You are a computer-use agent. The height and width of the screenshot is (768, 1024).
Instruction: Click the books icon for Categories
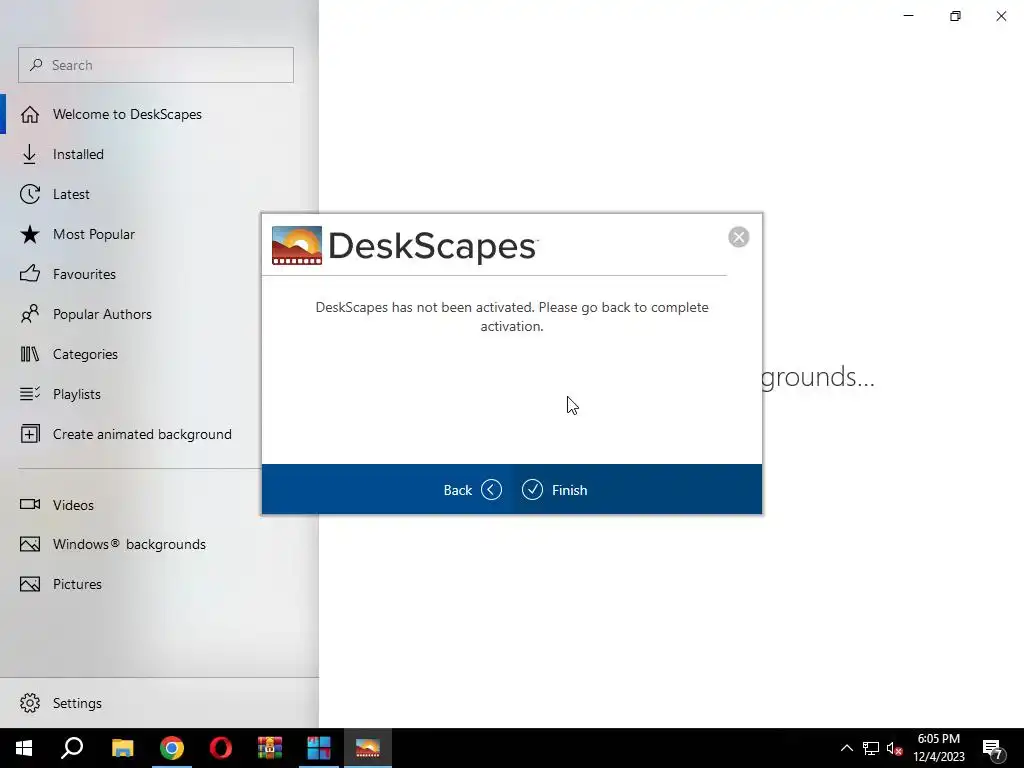29,355
